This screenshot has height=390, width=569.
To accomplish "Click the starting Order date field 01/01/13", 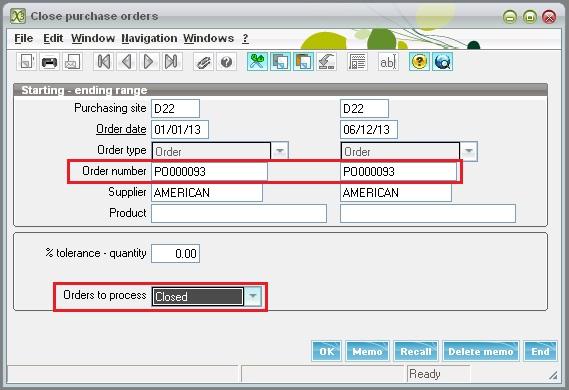I will point(180,130).
